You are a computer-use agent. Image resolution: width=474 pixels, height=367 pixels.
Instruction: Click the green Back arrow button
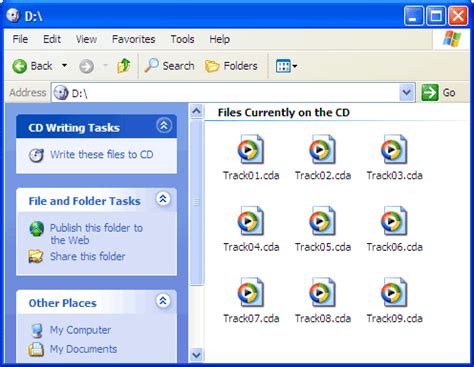pyautogui.click(x=20, y=66)
